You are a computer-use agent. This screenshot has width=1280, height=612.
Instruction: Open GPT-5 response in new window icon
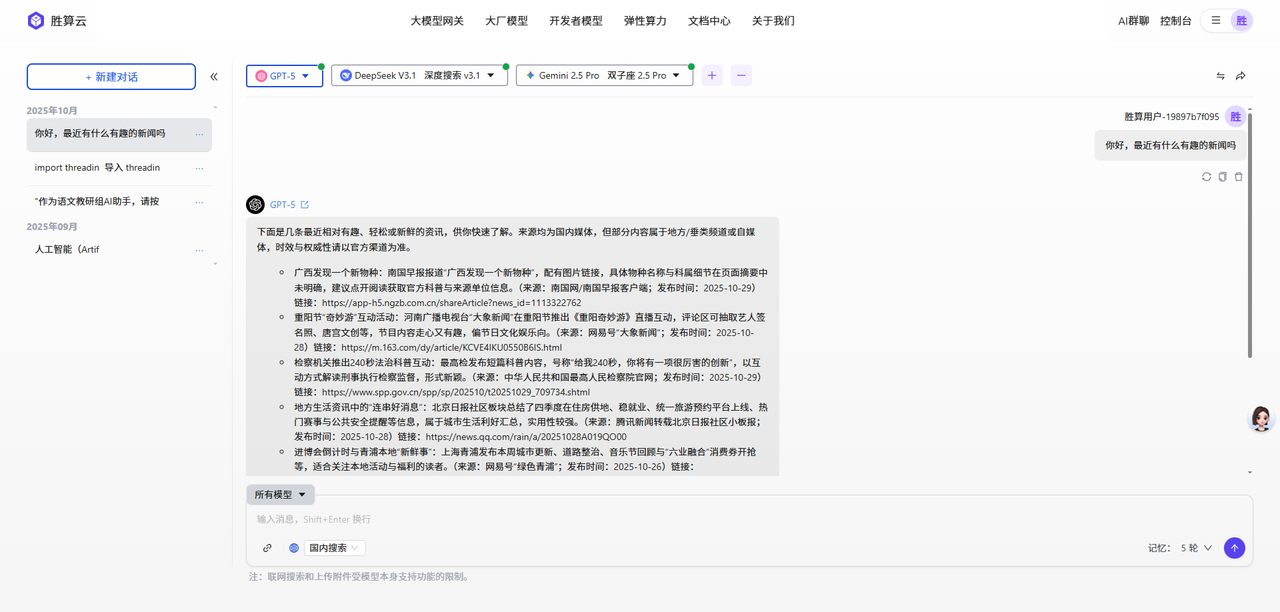[x=305, y=205]
